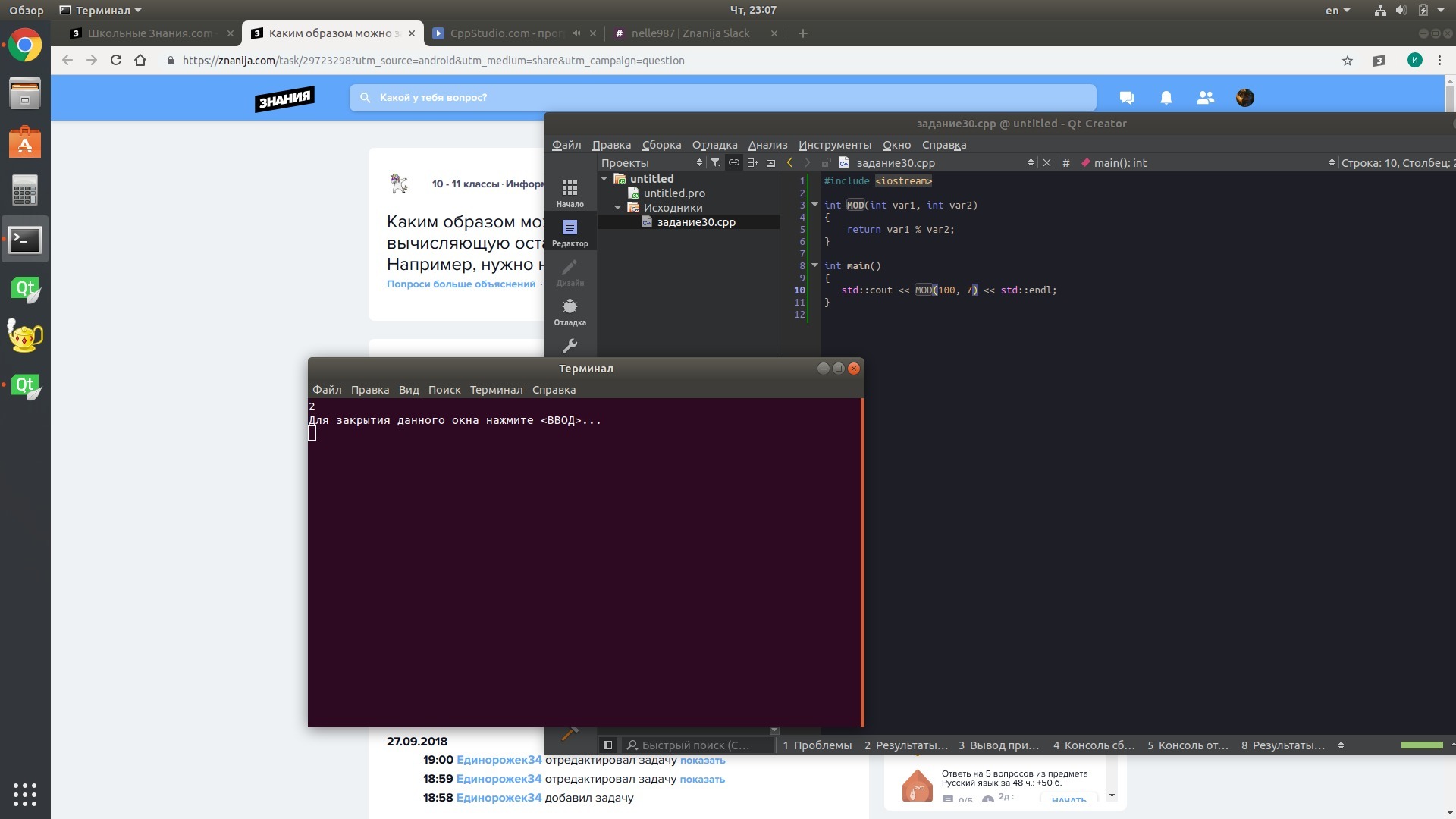Open friends icon on Znanija header
The height and width of the screenshot is (819, 1456).
point(1205,97)
